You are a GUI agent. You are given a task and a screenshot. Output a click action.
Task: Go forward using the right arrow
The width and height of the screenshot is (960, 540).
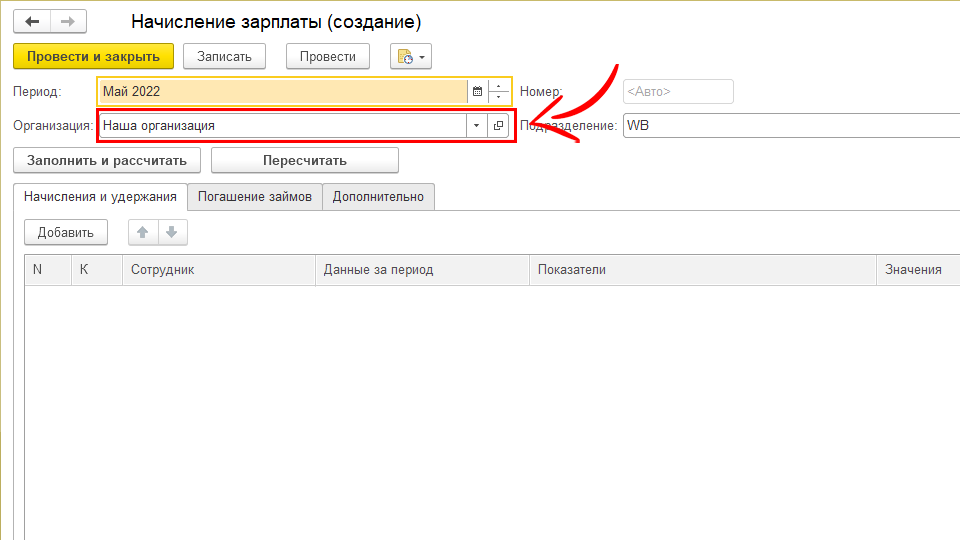tap(68, 21)
